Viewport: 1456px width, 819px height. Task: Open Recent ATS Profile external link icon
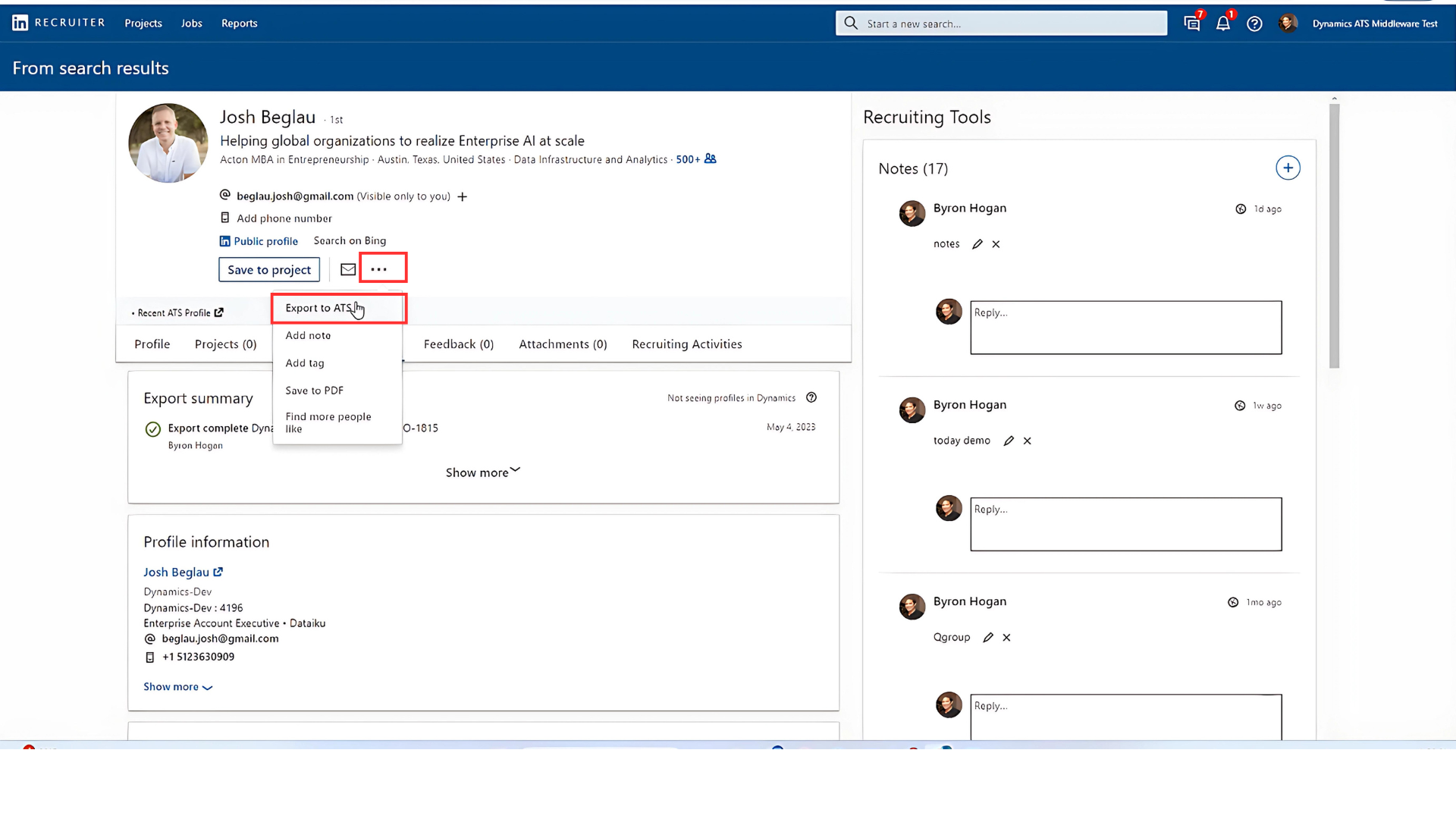point(218,312)
